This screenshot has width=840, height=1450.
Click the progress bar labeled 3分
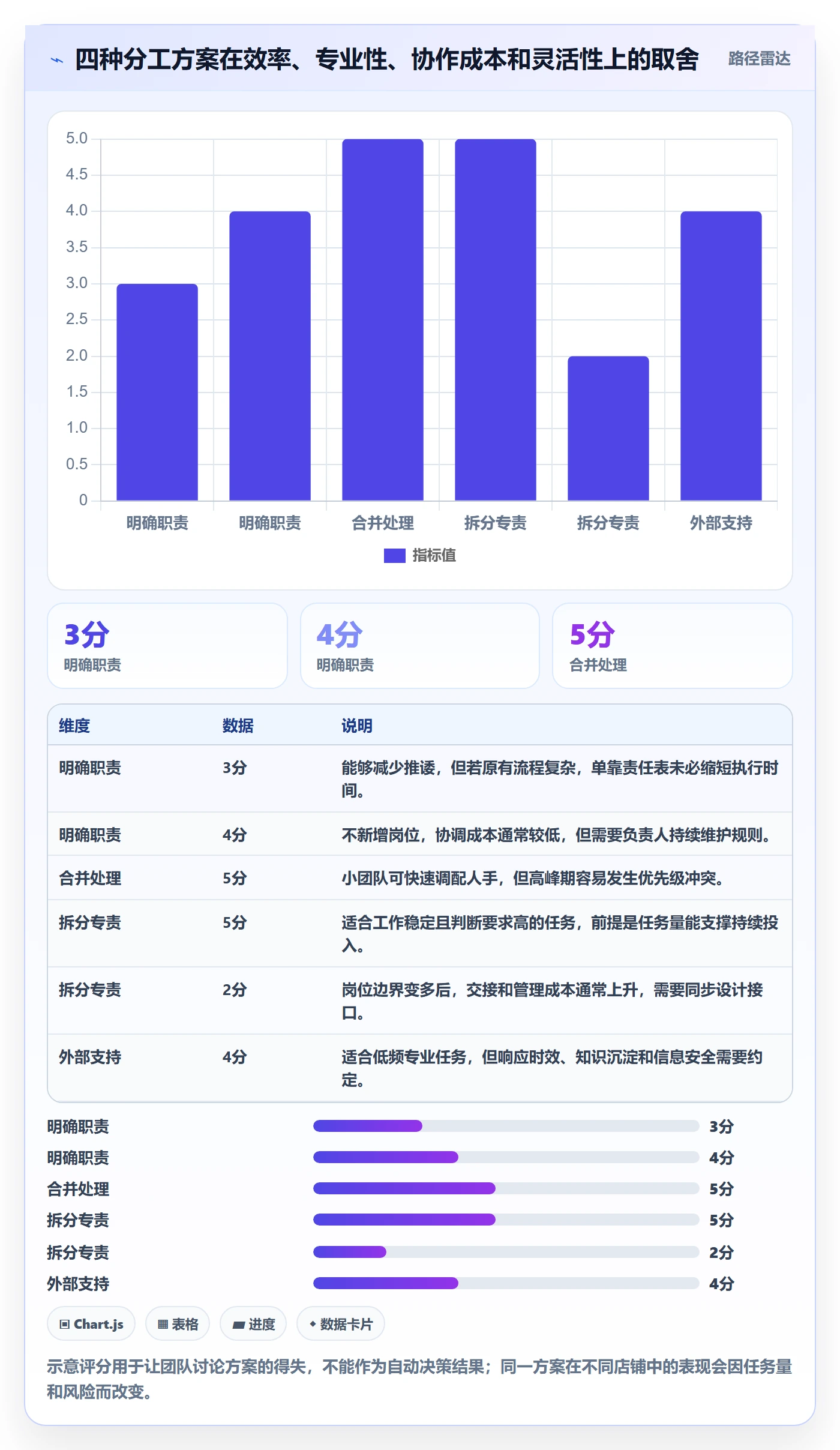coord(506,1126)
